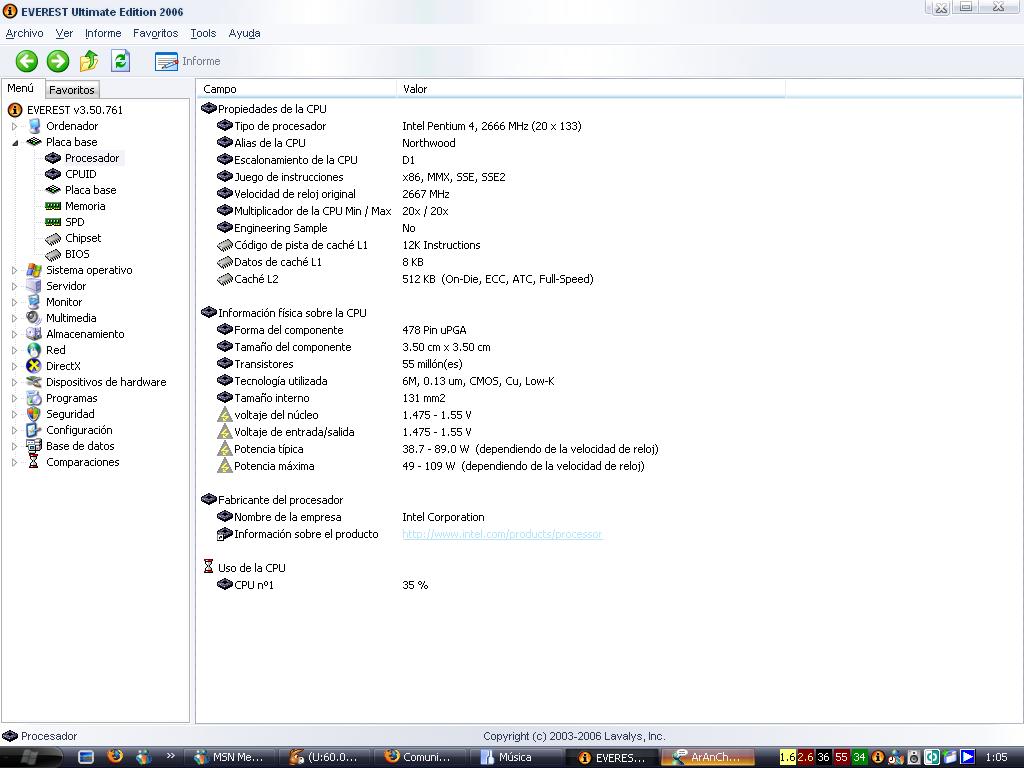Click the EVEREST info icon at the tree root
The image size is (1024, 768).
(x=15, y=110)
